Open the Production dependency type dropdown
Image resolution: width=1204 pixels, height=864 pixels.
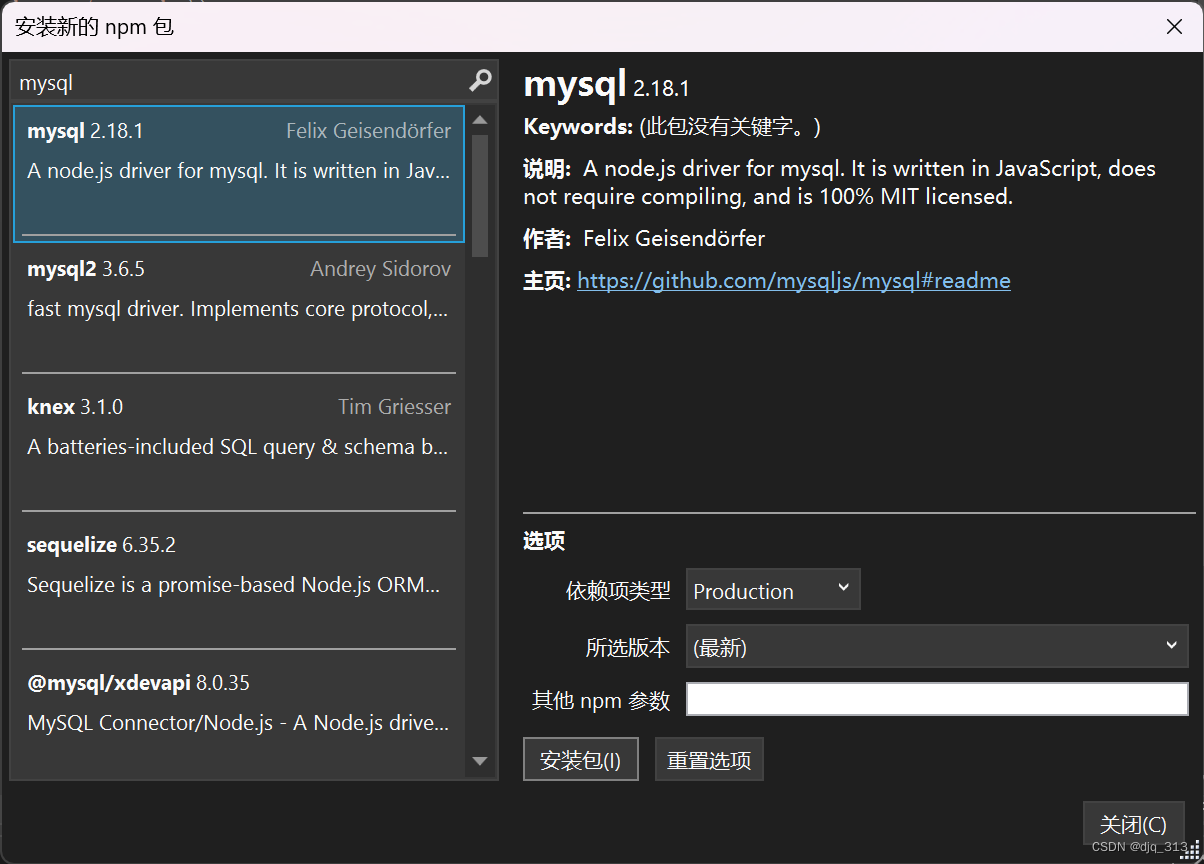click(x=773, y=590)
